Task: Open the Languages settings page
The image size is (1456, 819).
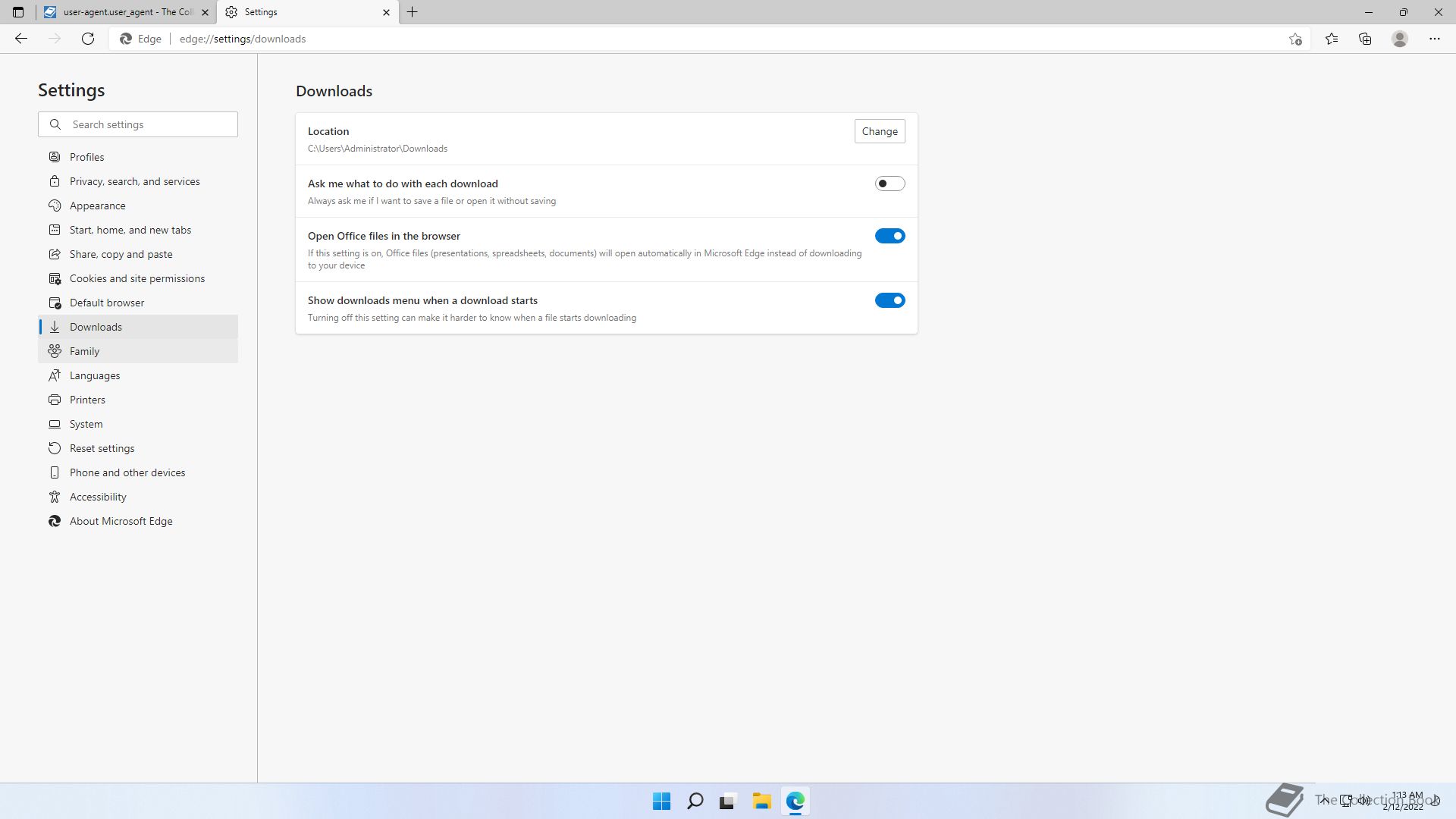Action: pos(138,375)
